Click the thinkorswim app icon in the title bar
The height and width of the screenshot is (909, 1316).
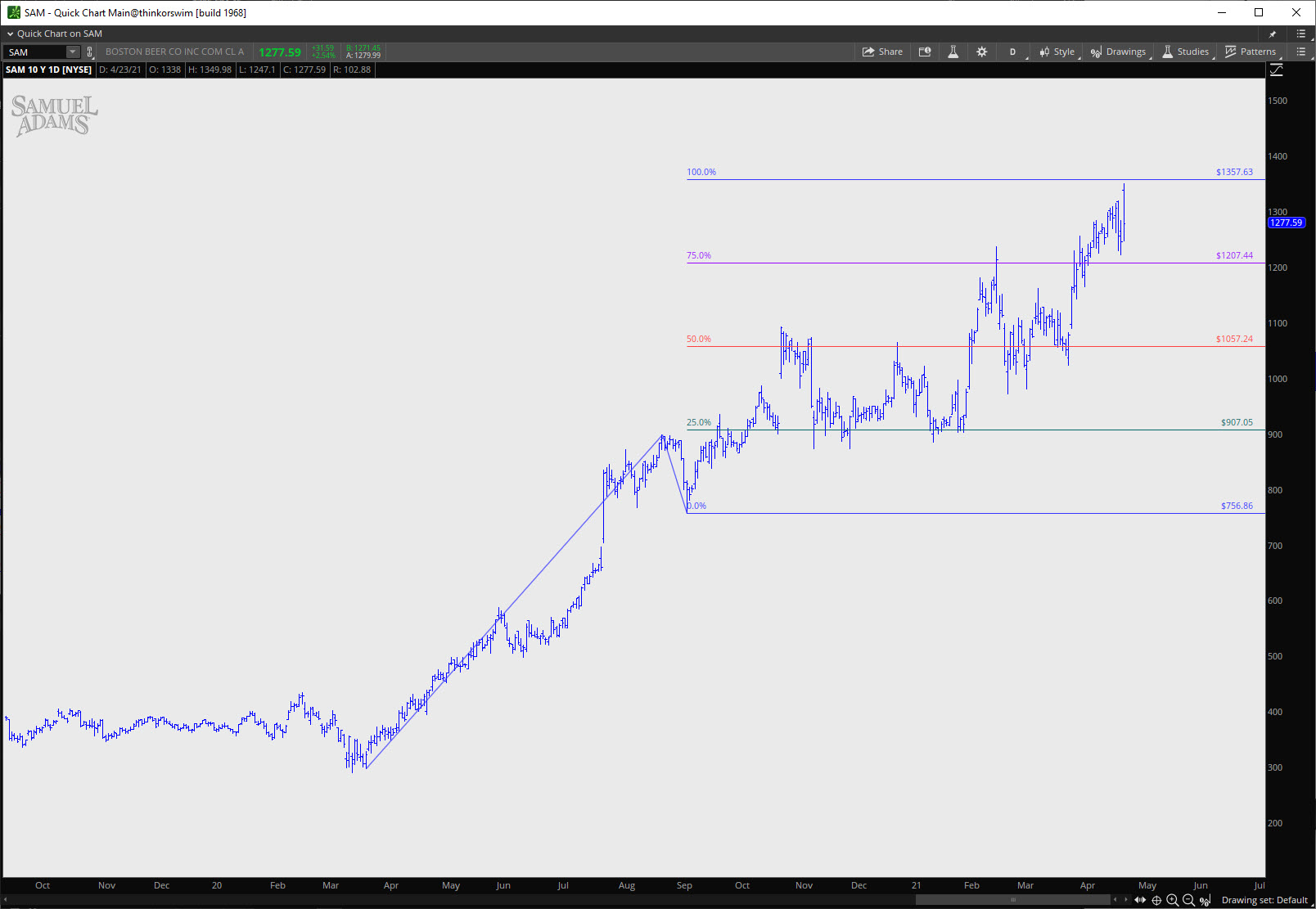click(x=13, y=12)
